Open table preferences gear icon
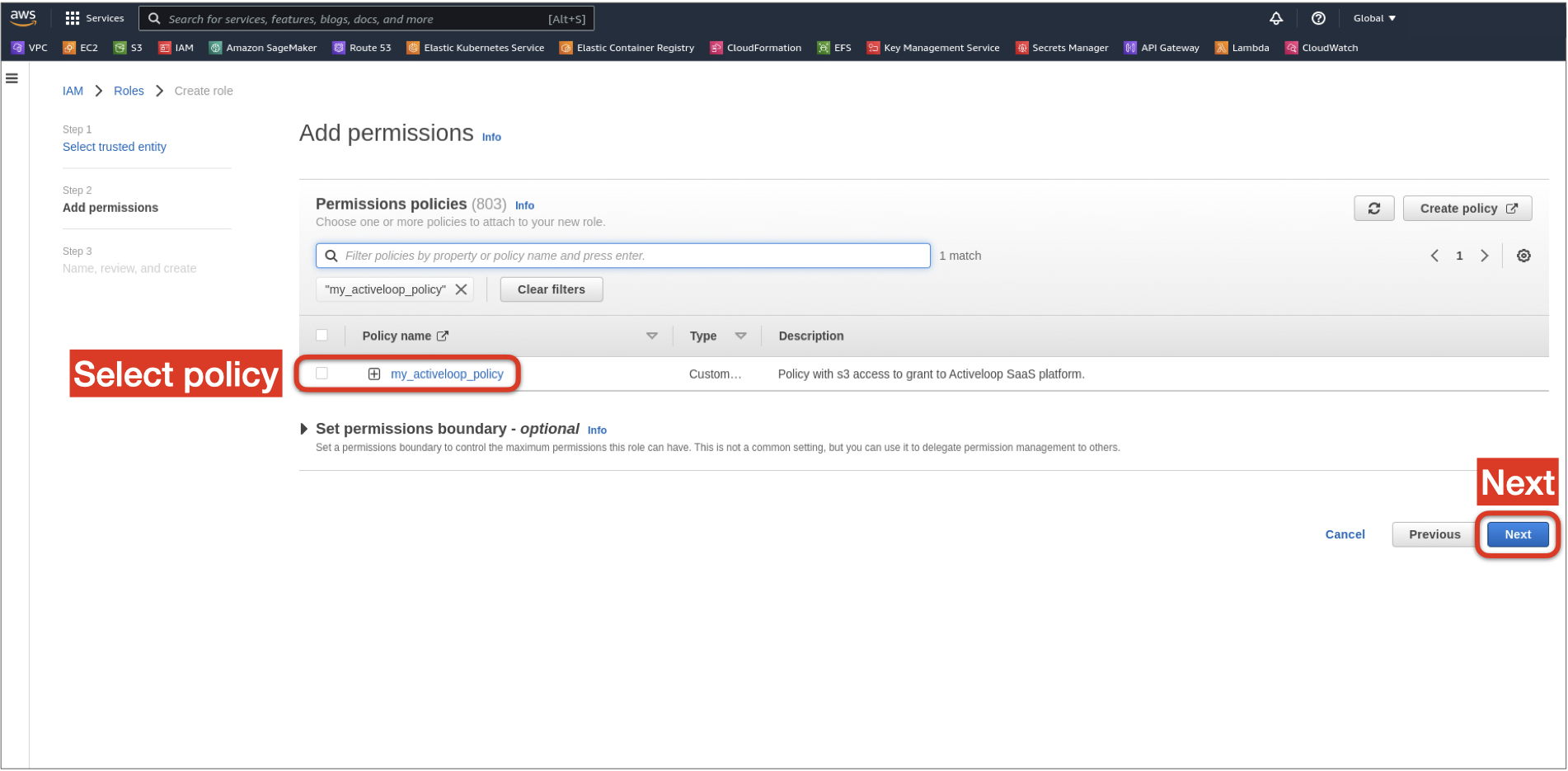 click(x=1523, y=256)
